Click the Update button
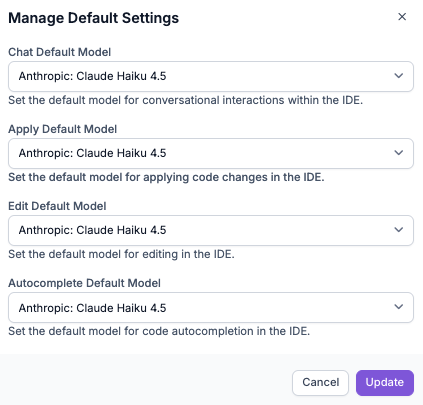The width and height of the screenshot is (423, 405). [x=385, y=383]
